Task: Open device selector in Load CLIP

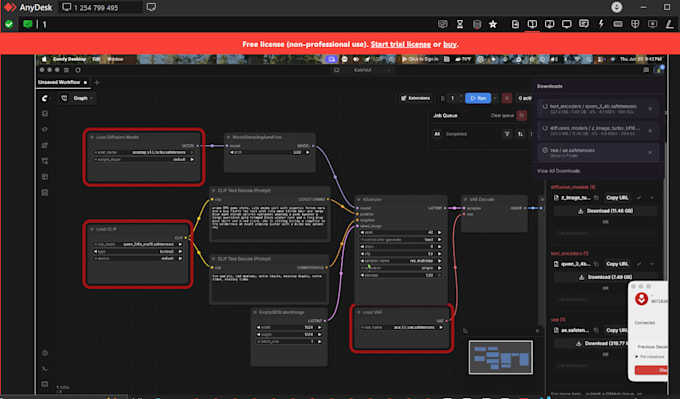Action: (x=138, y=258)
